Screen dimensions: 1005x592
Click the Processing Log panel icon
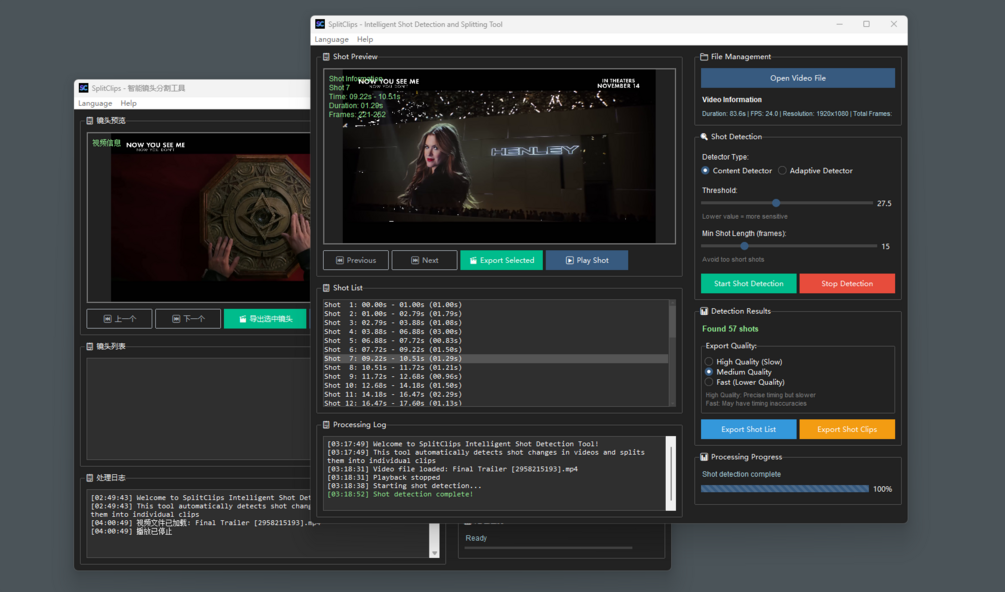(326, 425)
